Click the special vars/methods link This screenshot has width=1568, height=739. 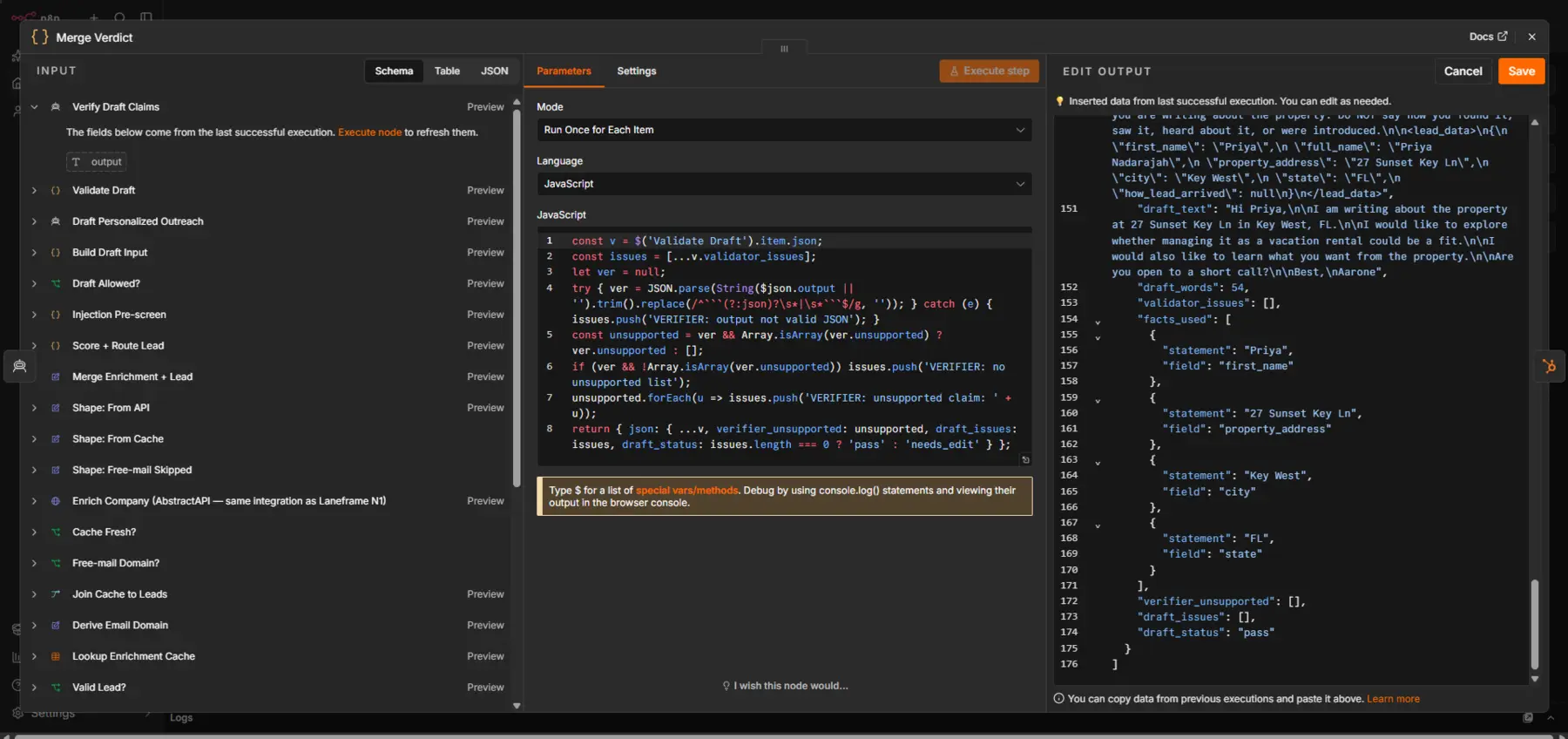tap(686, 491)
